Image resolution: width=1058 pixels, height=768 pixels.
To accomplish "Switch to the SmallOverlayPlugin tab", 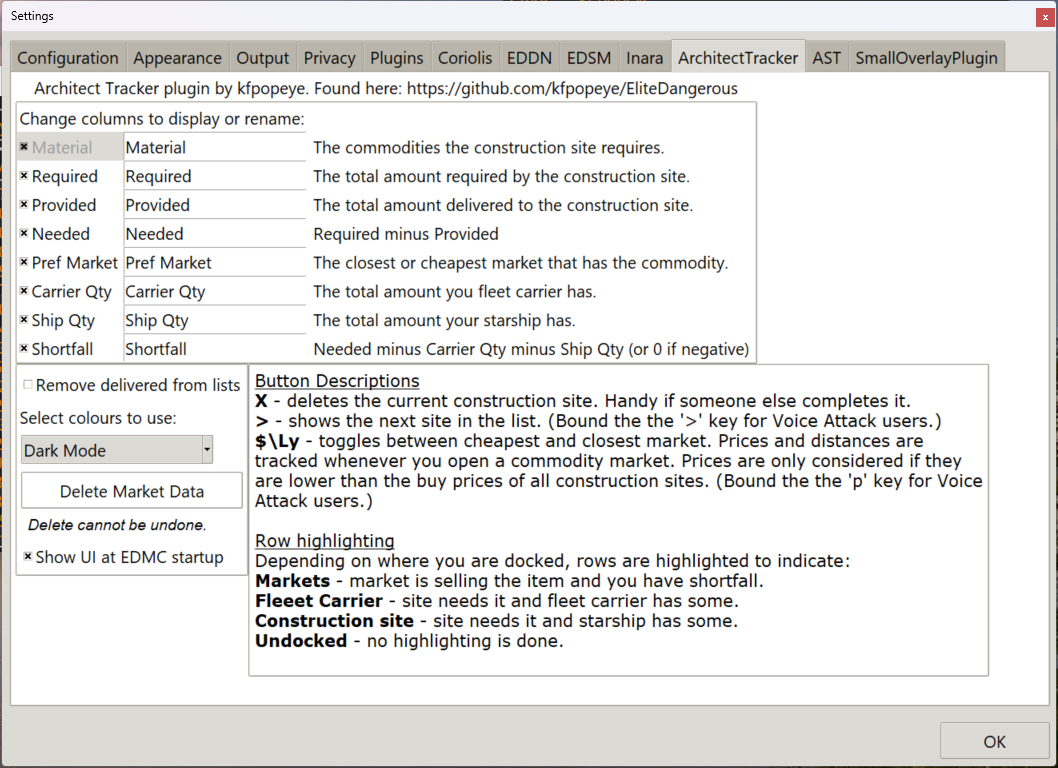I will click(x=926, y=58).
